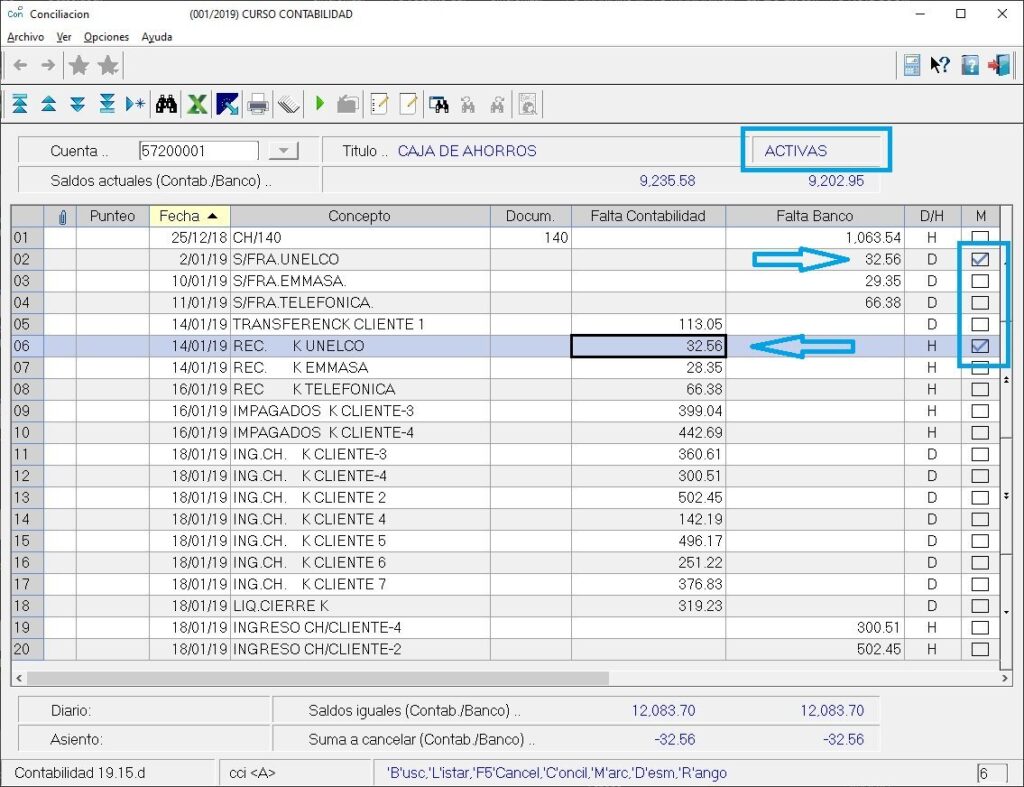This screenshot has width=1024, height=787.
Task: Open the Opciones menu
Action: [x=106, y=37]
